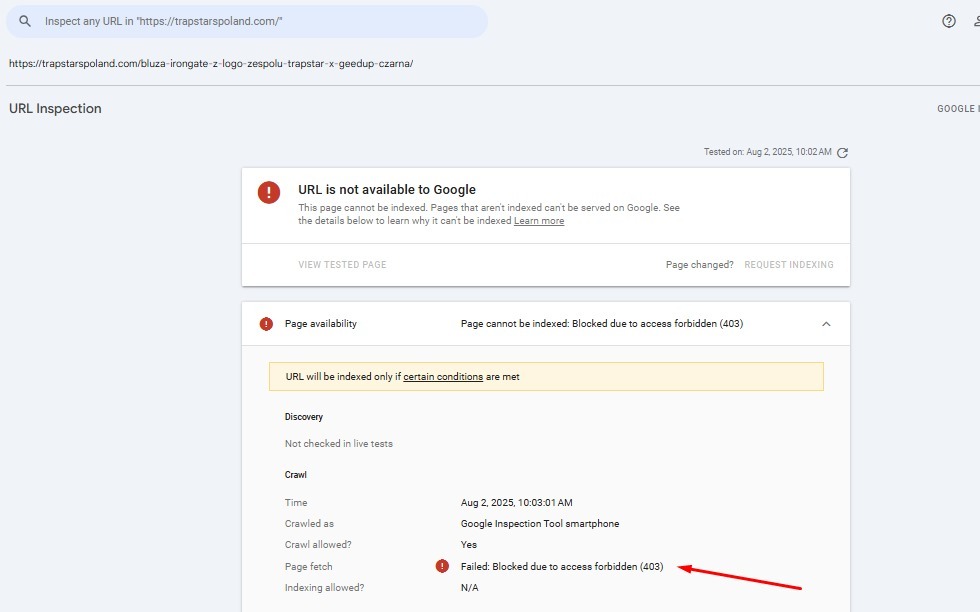
Task: Collapse the Page availability section chevron
Action: coord(826,324)
